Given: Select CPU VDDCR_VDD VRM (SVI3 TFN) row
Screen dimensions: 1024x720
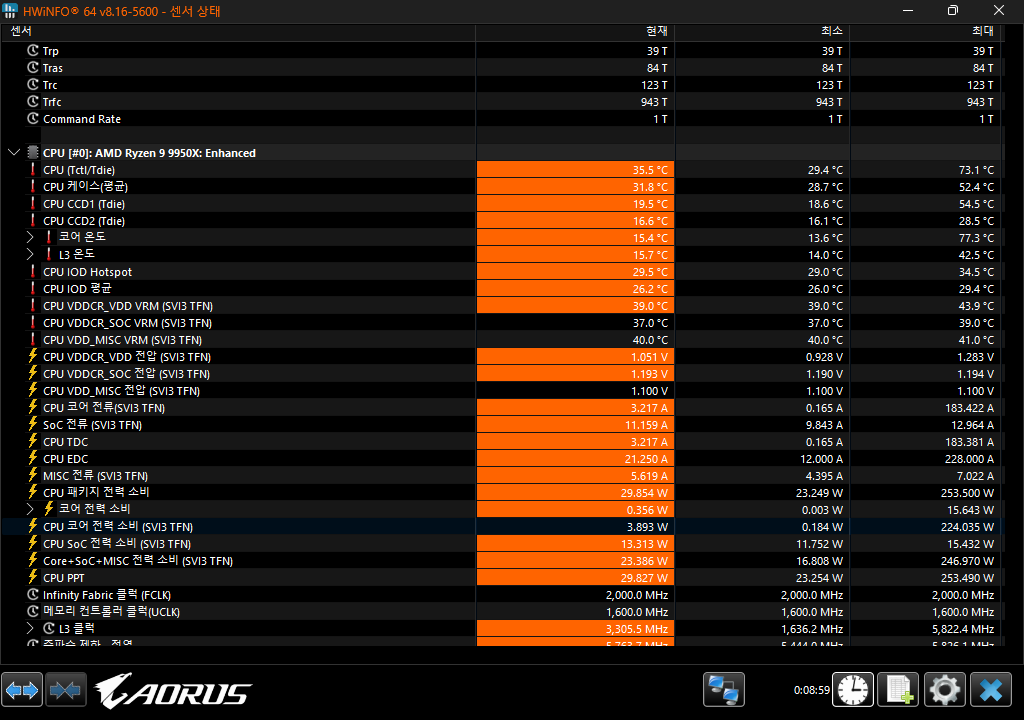Looking at the screenshot, I should point(501,305).
